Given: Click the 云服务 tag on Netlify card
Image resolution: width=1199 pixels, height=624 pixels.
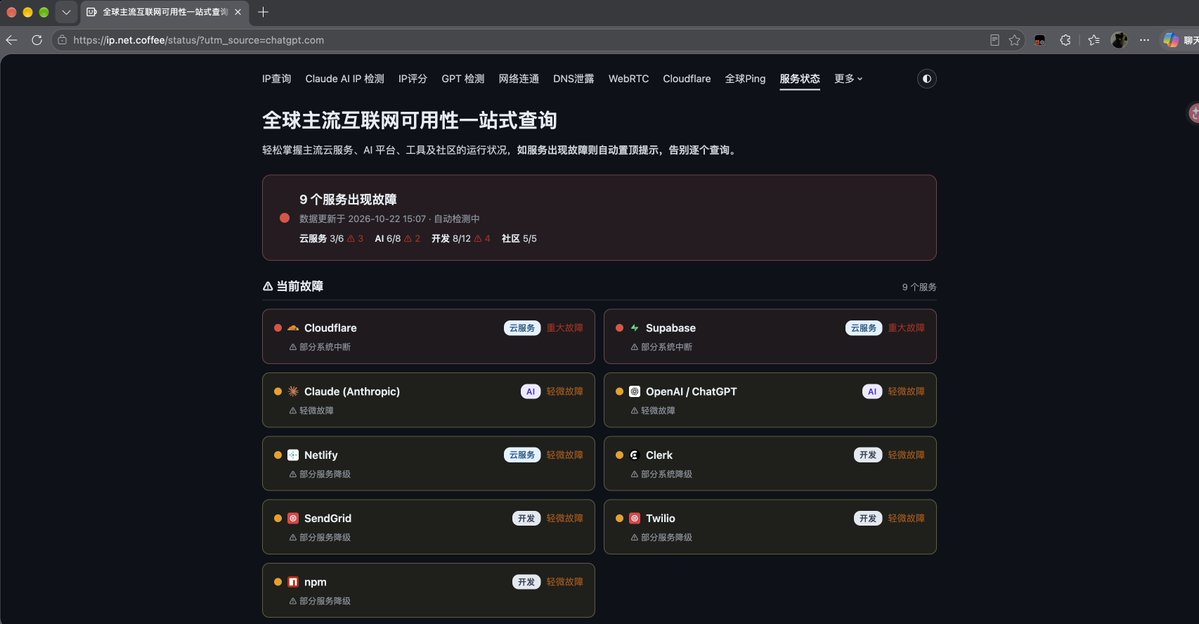Looking at the screenshot, I should (x=522, y=455).
